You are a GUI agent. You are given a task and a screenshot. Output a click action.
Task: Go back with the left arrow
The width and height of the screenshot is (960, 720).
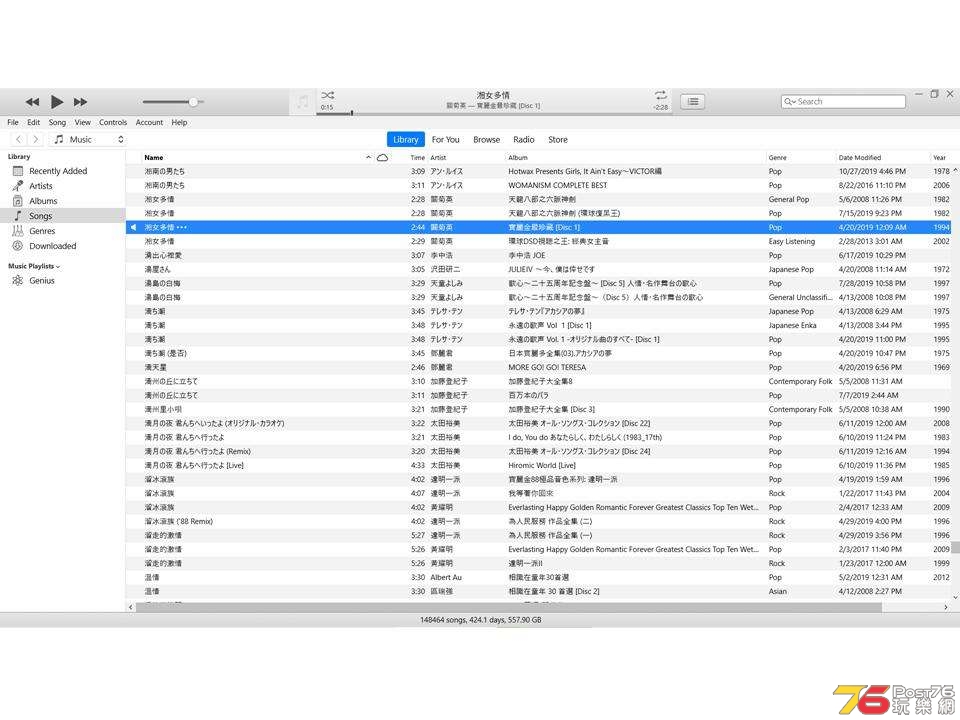pos(18,140)
